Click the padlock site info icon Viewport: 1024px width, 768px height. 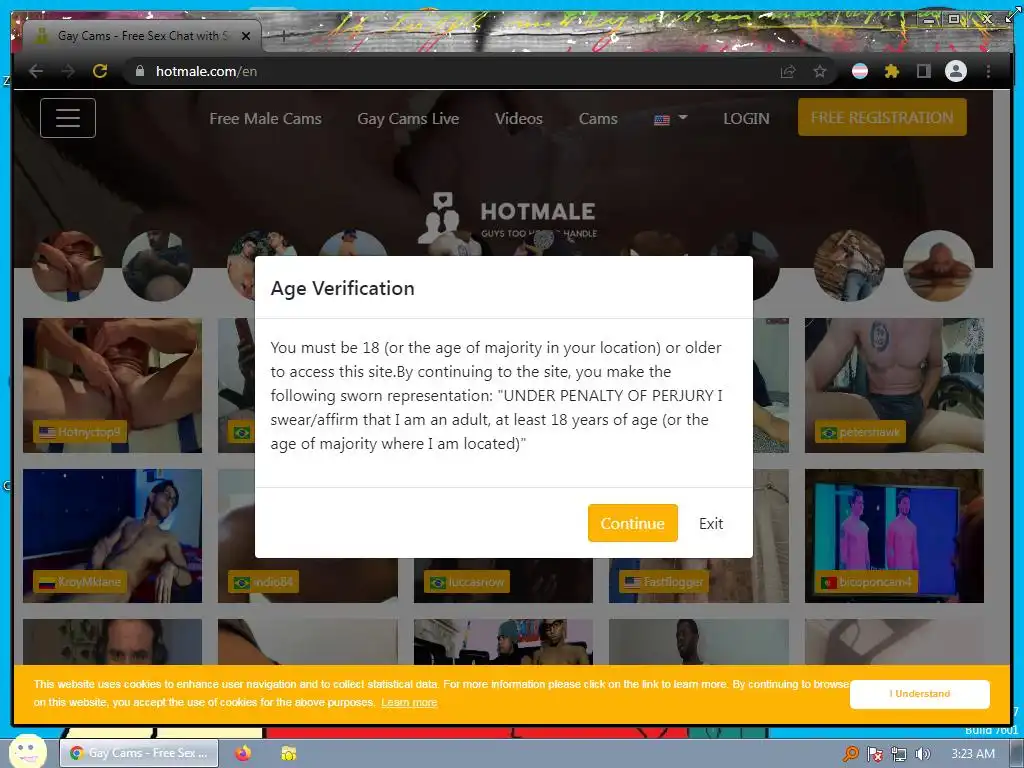(x=139, y=71)
